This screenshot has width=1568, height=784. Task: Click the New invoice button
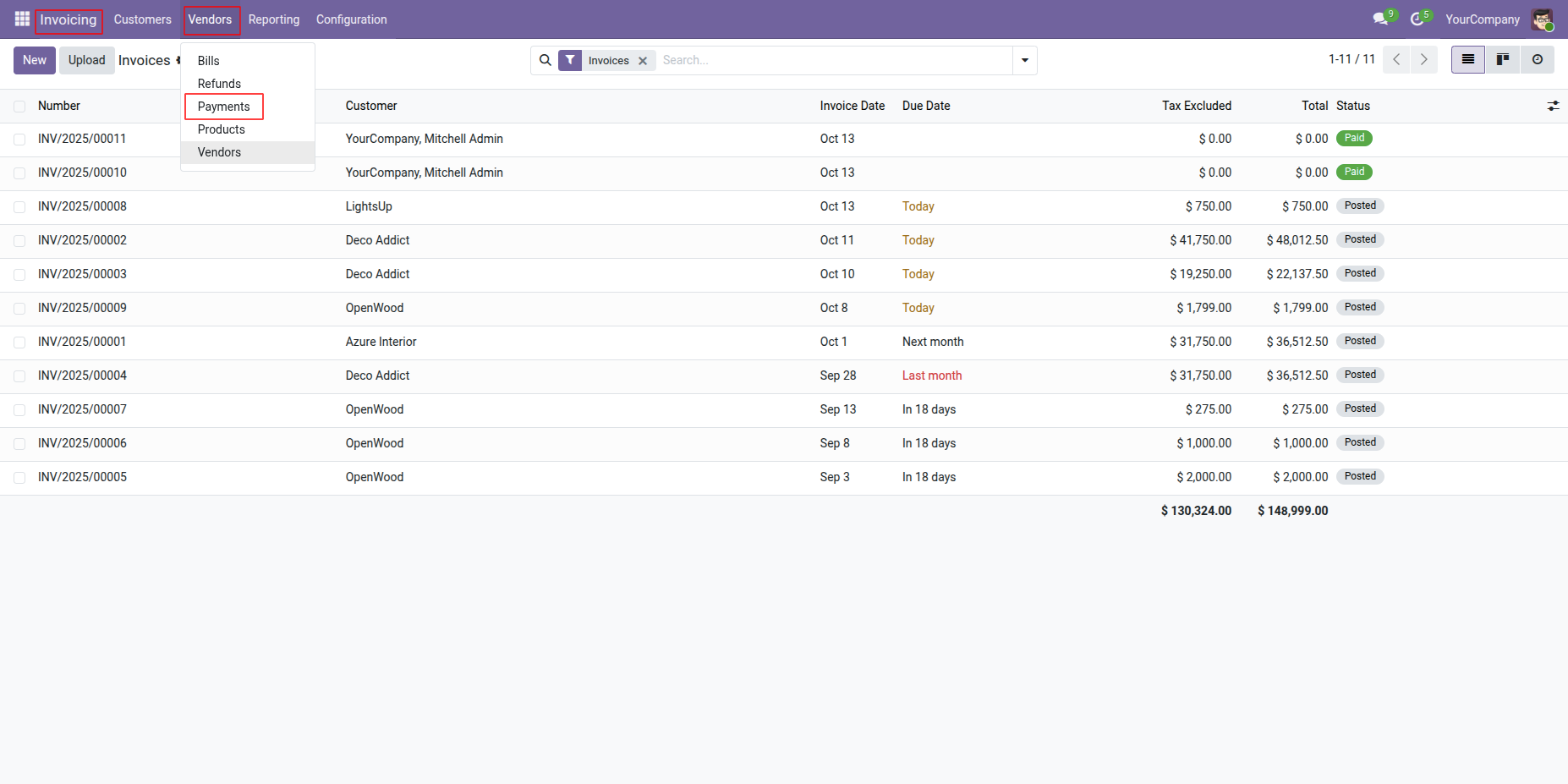pyautogui.click(x=35, y=60)
